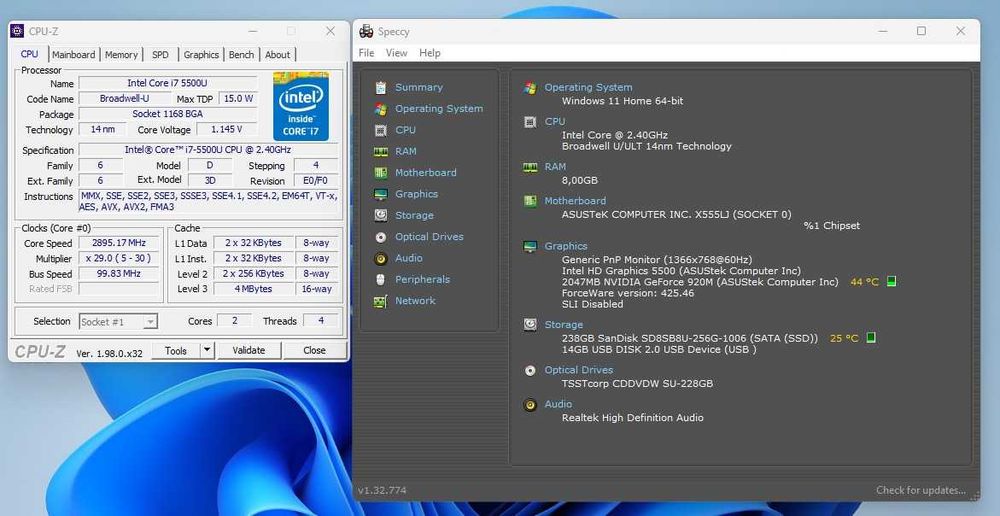
Task: Click the Summary icon in Speccy sidebar
Action: click(x=381, y=87)
